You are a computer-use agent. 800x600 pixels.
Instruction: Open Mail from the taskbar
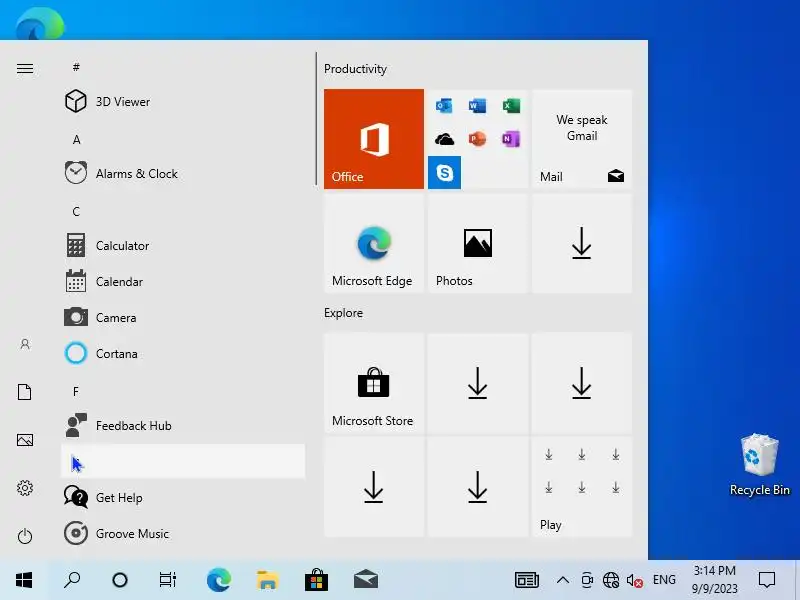[x=366, y=580]
